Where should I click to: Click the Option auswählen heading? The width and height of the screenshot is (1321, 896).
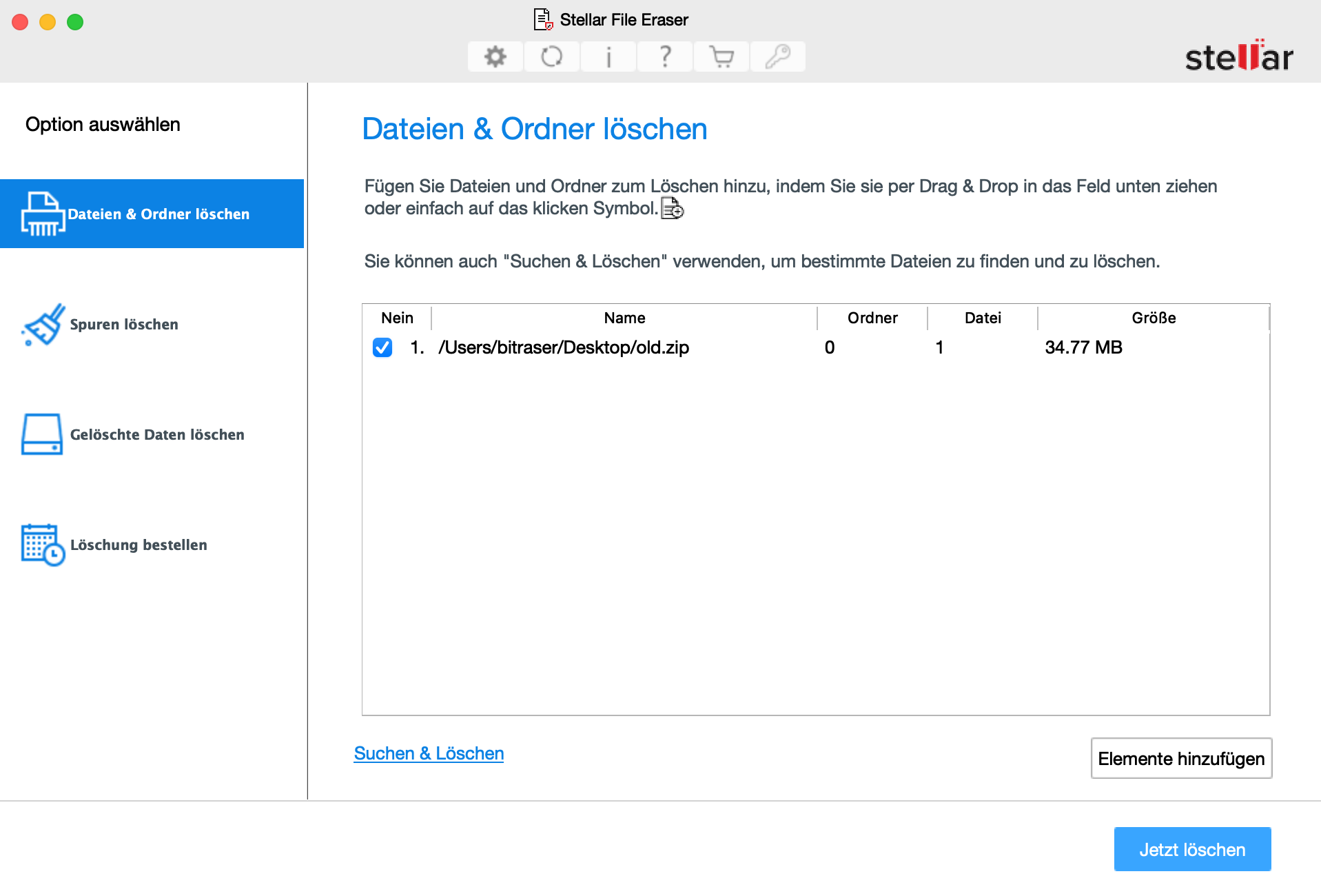coord(103,124)
